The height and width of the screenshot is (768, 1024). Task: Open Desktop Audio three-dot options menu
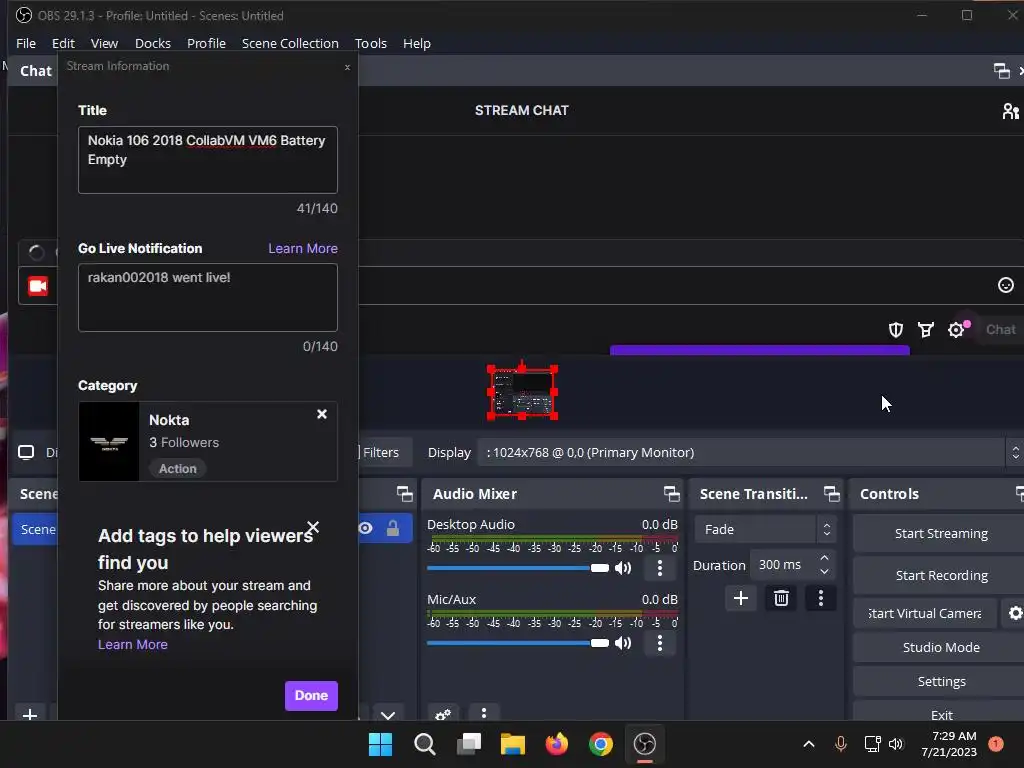pos(660,568)
